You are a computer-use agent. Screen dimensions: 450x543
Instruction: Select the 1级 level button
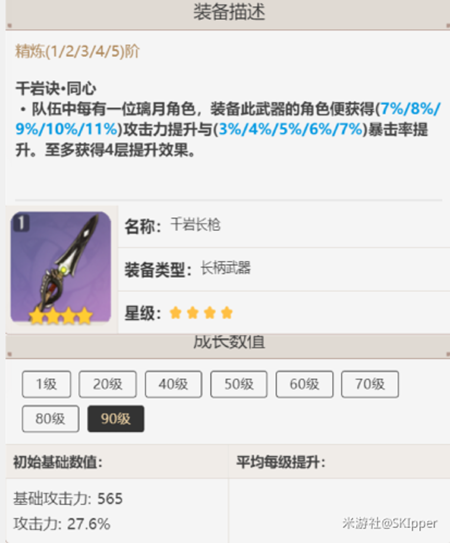(46, 384)
